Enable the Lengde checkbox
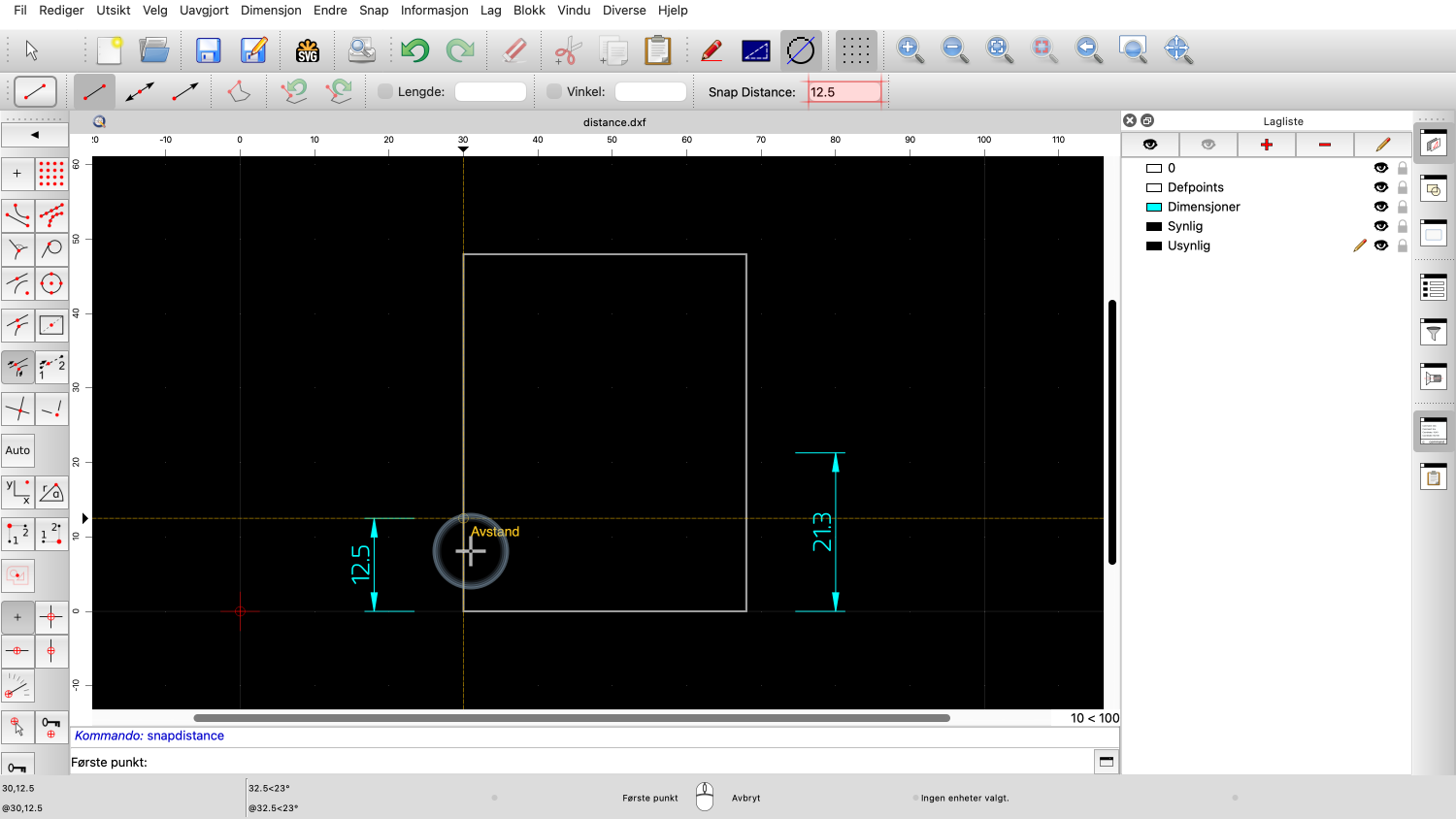 385,91
